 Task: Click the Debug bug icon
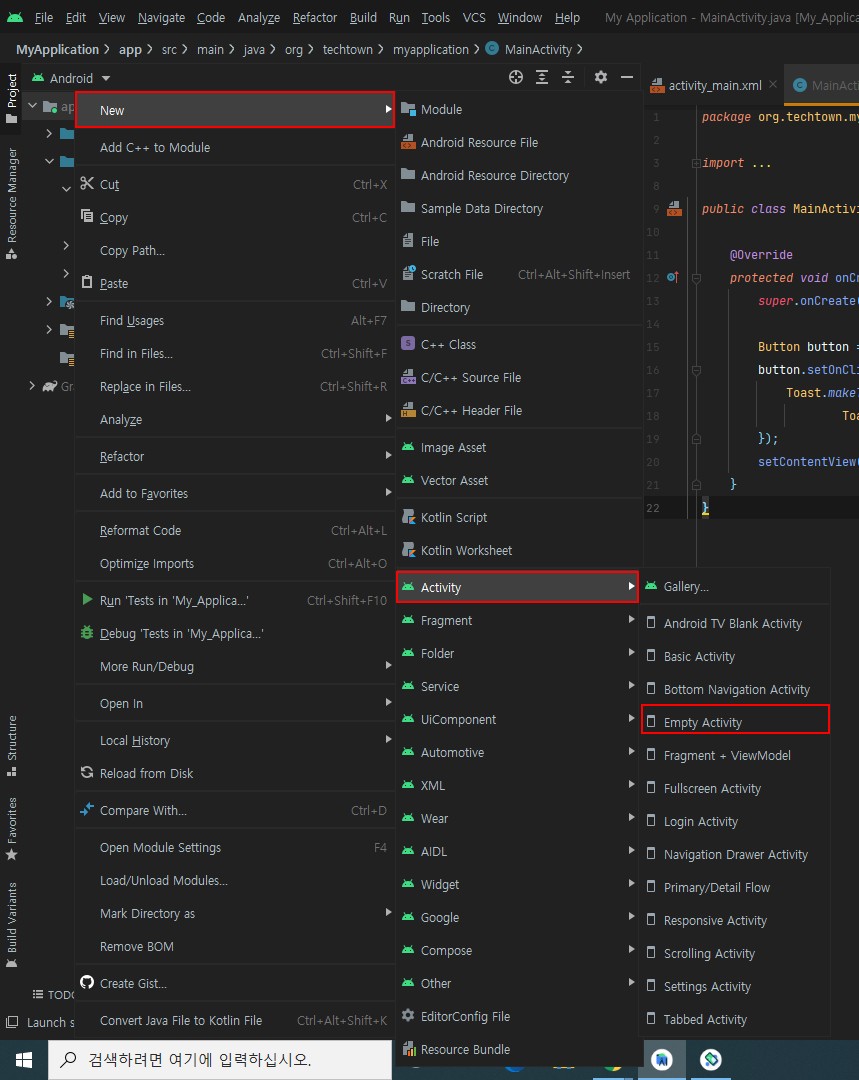click(x=87, y=632)
